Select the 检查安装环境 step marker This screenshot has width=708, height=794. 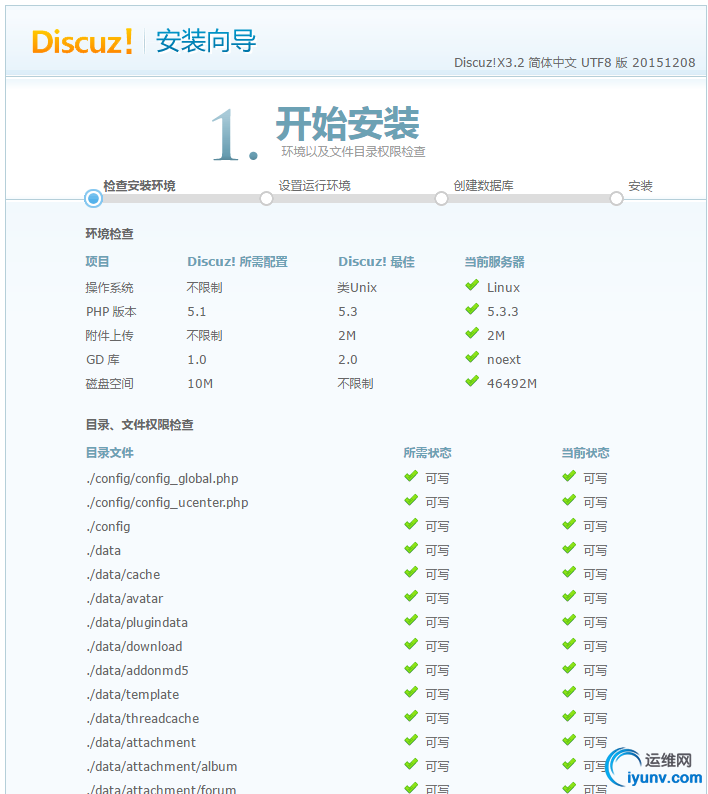tap(93, 198)
